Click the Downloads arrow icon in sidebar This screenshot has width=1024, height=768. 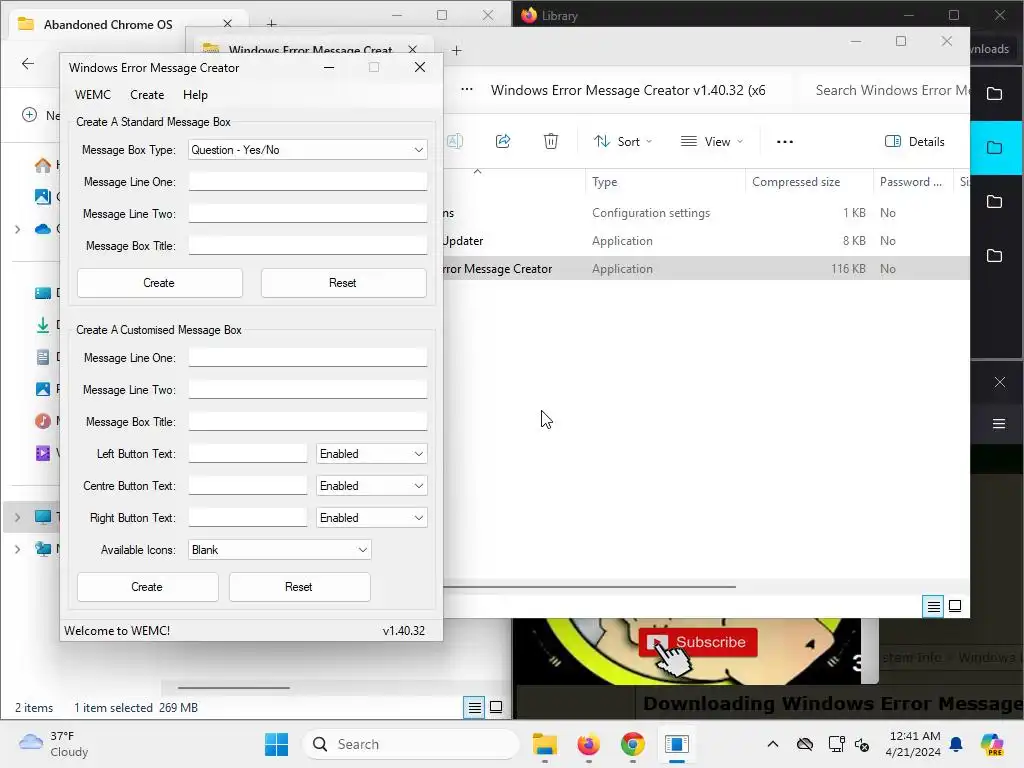pos(42,325)
